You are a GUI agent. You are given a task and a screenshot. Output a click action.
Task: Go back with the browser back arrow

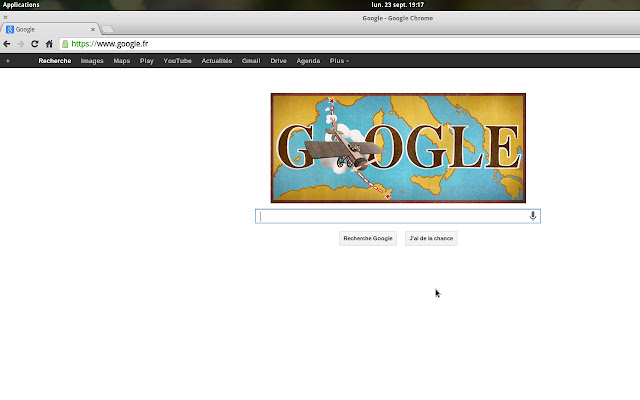coord(7,44)
